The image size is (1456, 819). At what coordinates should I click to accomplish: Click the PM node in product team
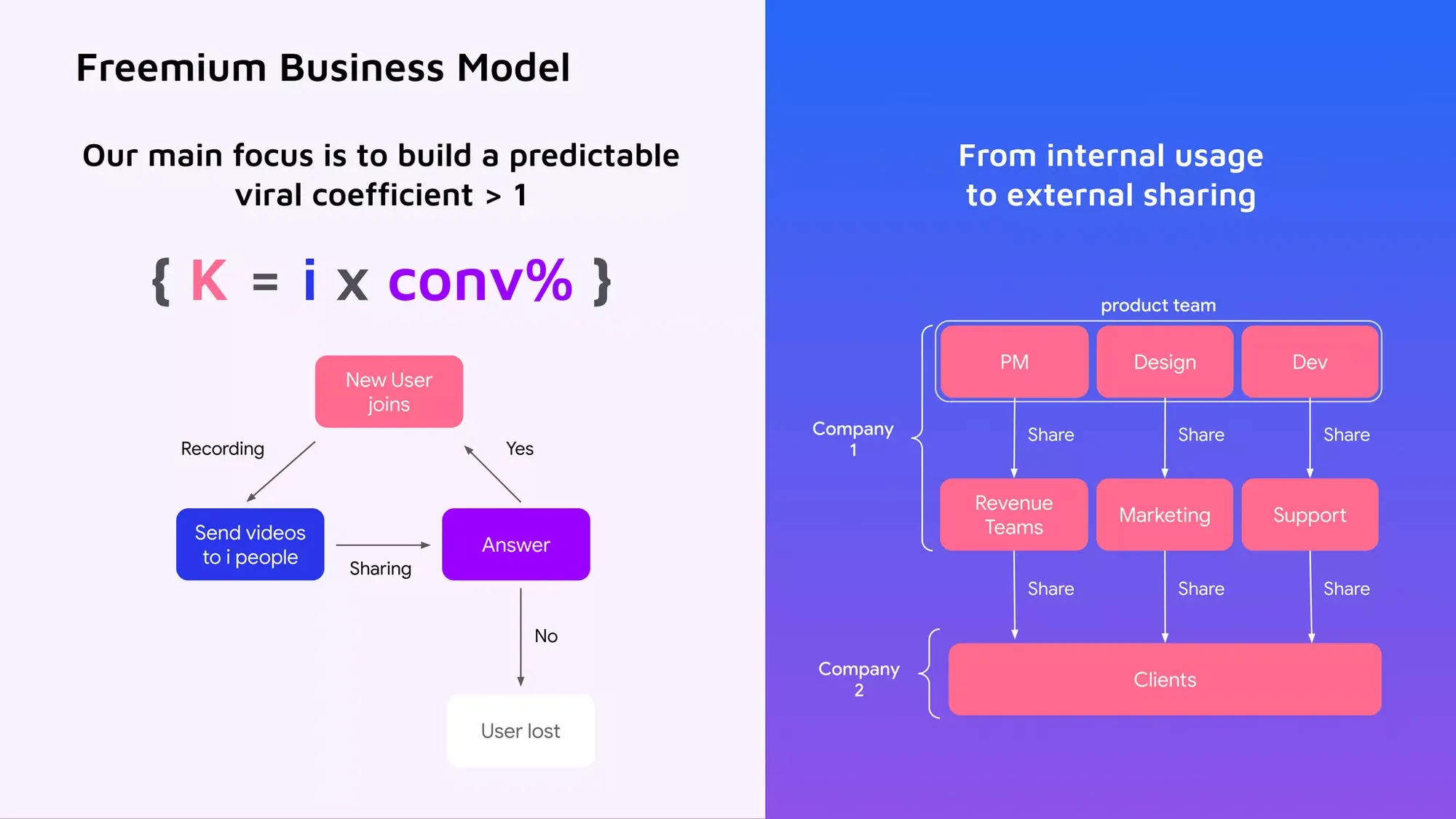coord(1014,361)
